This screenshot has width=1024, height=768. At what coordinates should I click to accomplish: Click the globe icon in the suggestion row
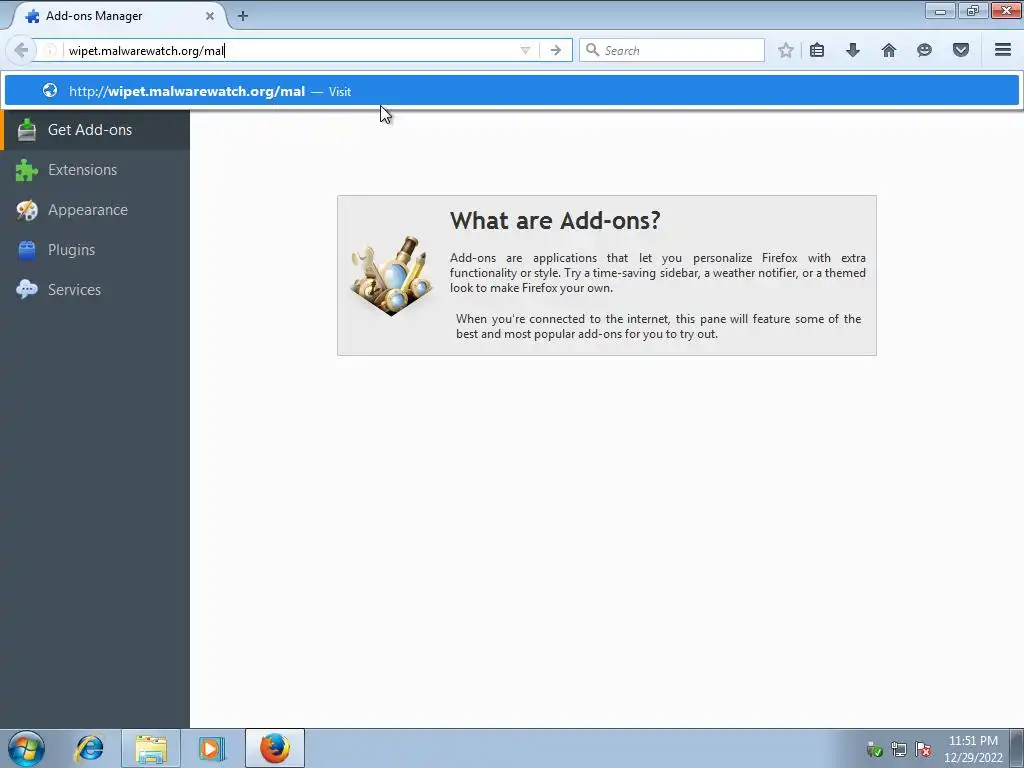point(50,91)
